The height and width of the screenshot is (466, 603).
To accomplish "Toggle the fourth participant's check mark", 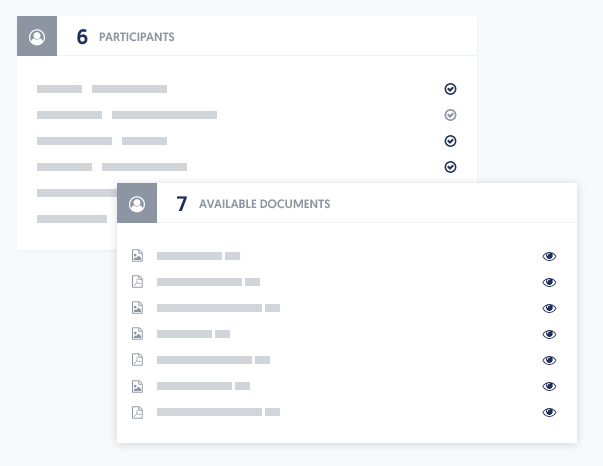I will tap(450, 167).
